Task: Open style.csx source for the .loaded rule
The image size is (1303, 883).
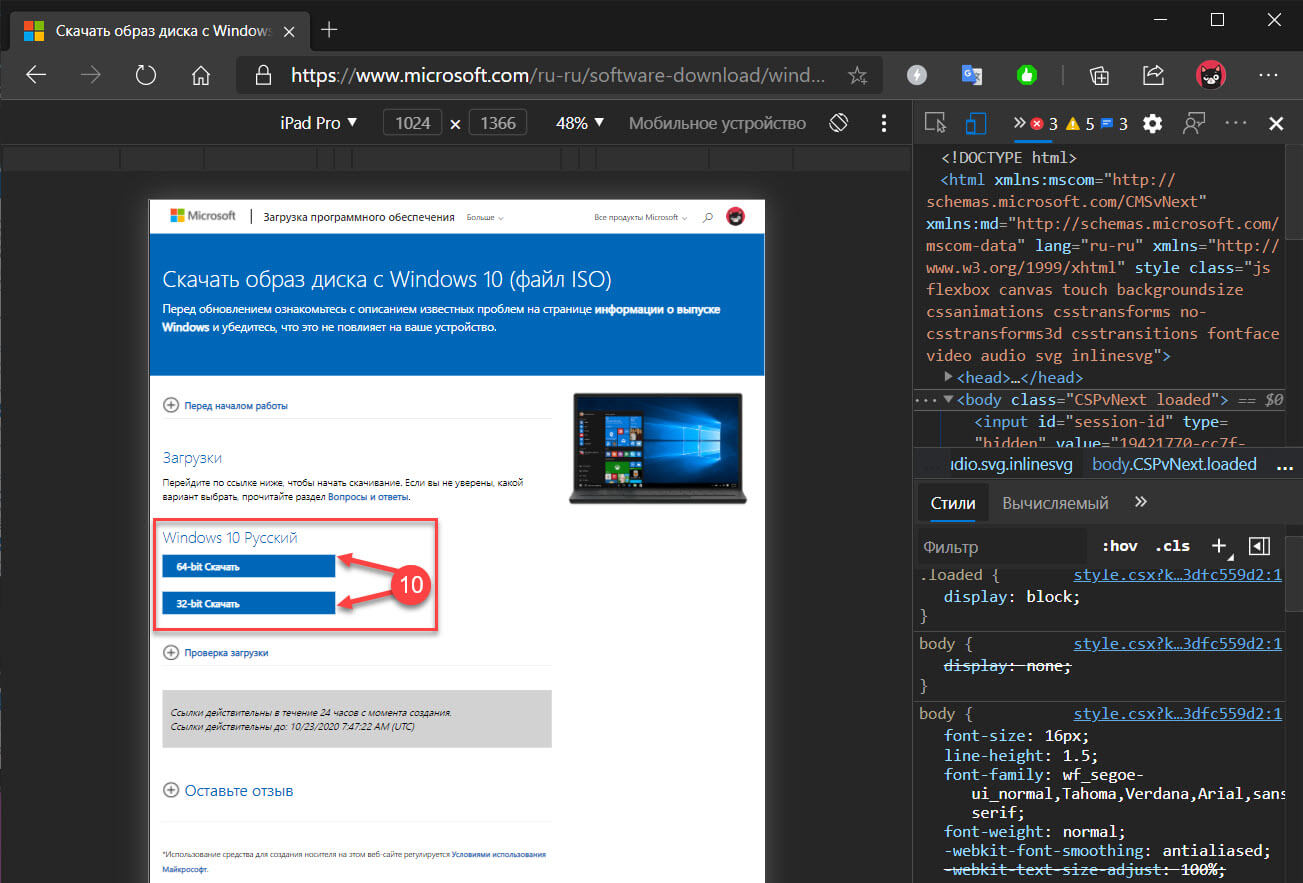Action: (1177, 575)
